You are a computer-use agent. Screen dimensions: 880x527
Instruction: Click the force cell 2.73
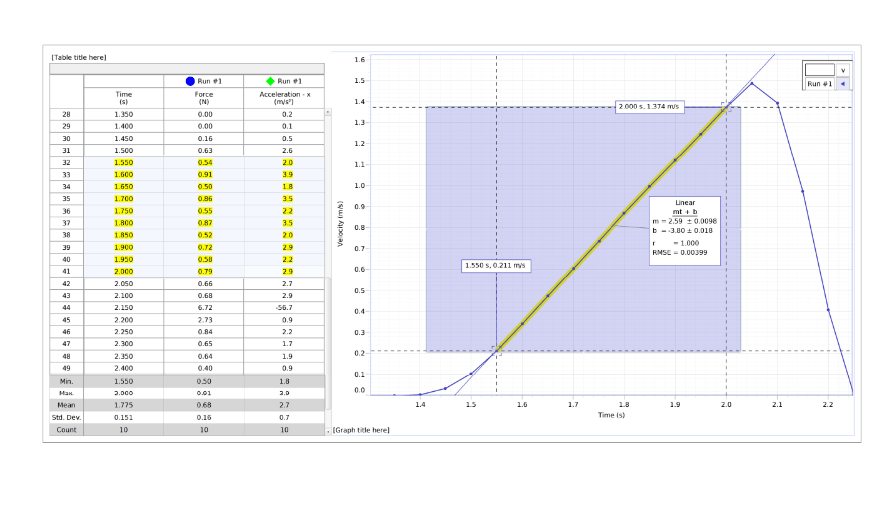[205, 320]
